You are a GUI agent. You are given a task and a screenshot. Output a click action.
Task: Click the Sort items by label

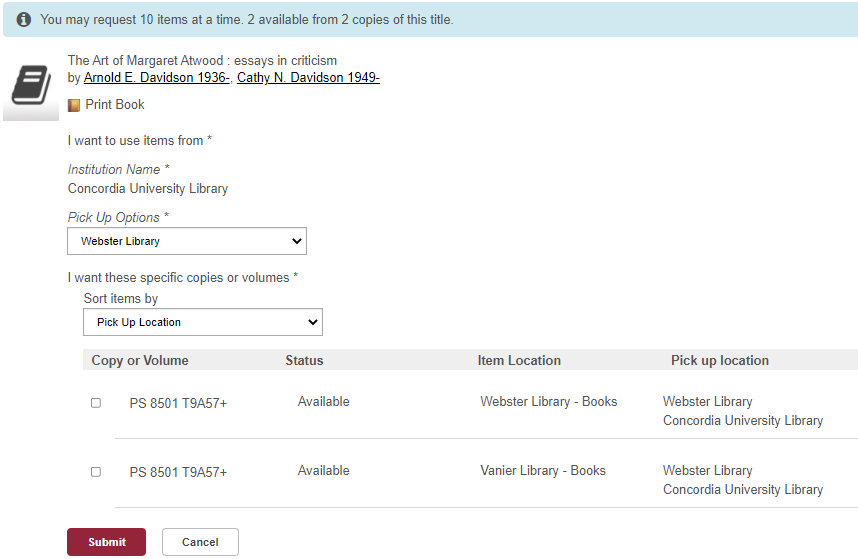pos(121,299)
